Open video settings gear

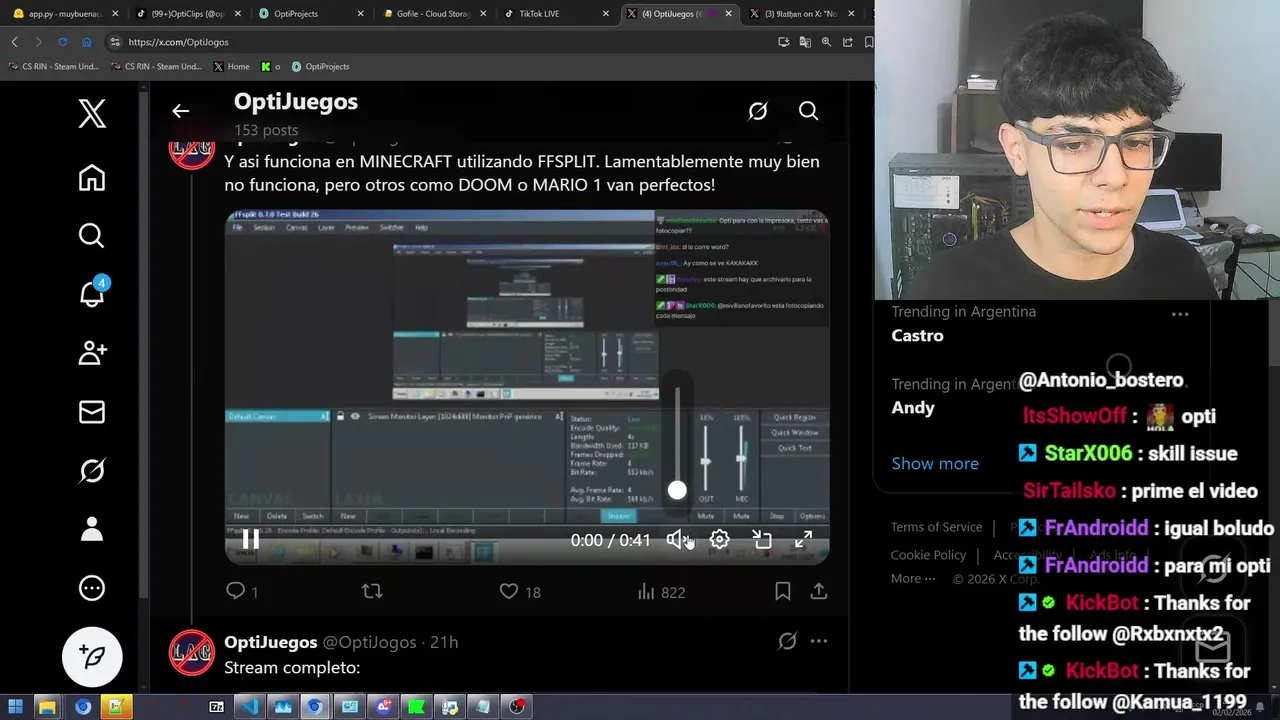click(x=719, y=540)
